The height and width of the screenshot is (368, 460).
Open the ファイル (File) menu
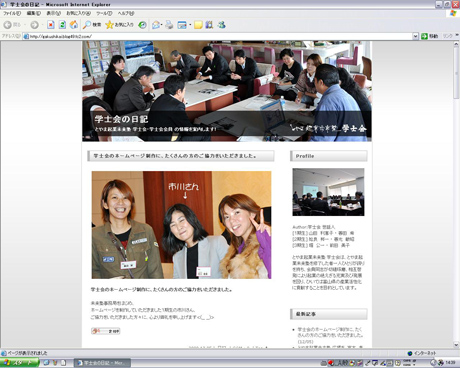(12, 13)
